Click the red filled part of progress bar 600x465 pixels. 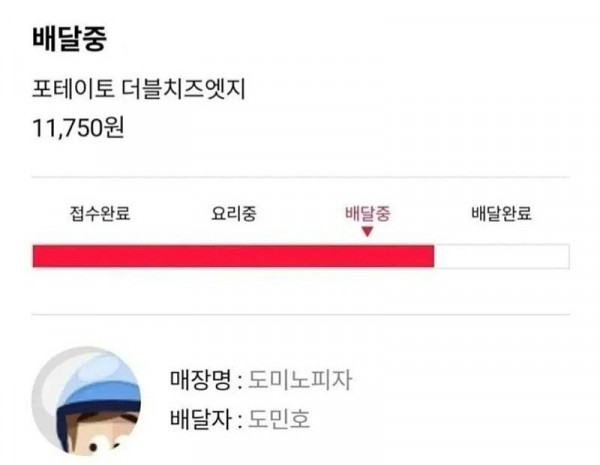232,256
